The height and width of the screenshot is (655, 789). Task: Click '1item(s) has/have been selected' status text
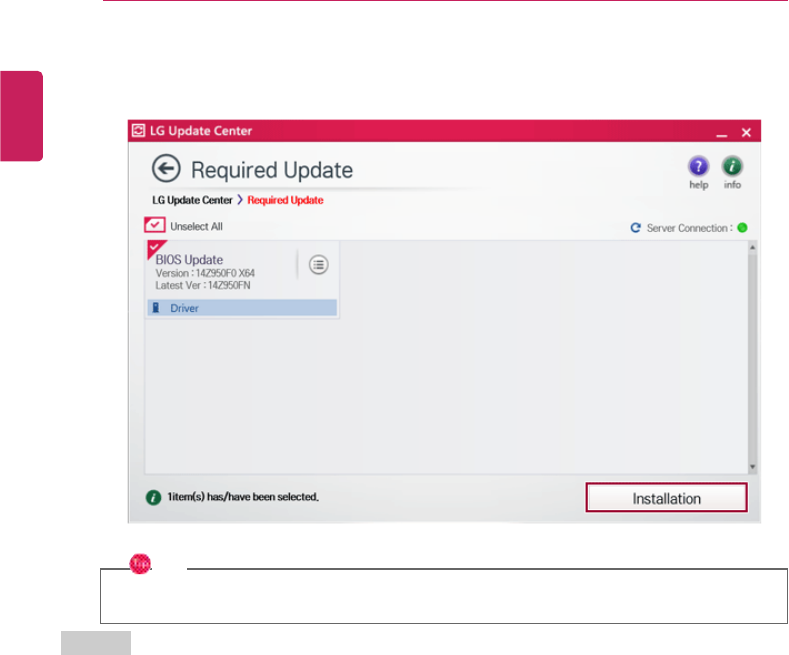[243, 497]
